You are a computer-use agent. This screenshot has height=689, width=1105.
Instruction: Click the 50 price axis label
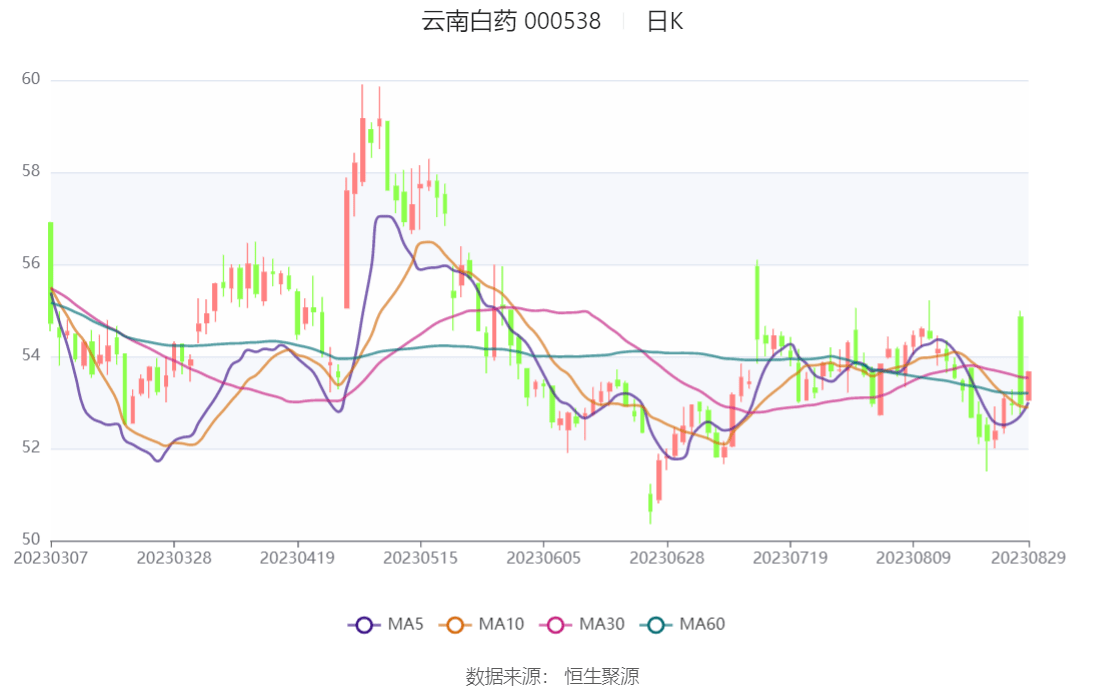[x=31, y=540]
